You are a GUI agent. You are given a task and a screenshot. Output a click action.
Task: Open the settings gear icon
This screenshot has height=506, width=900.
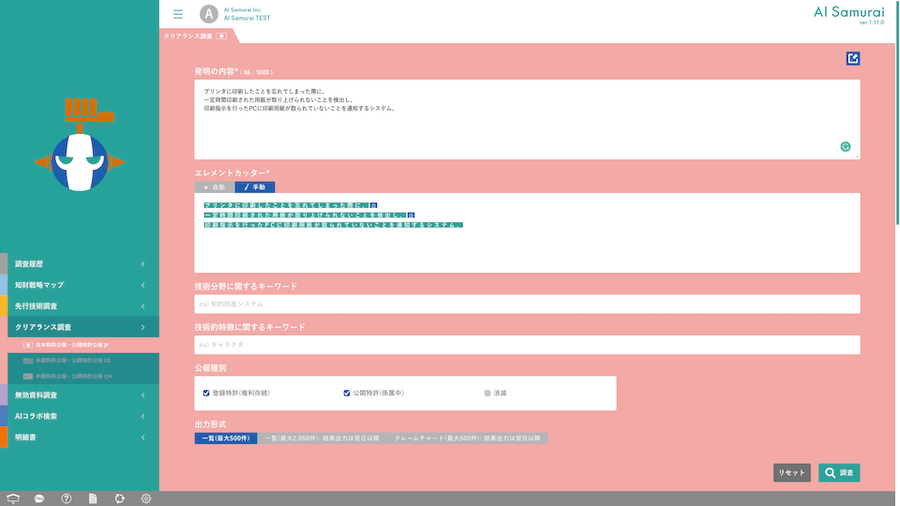click(x=146, y=498)
